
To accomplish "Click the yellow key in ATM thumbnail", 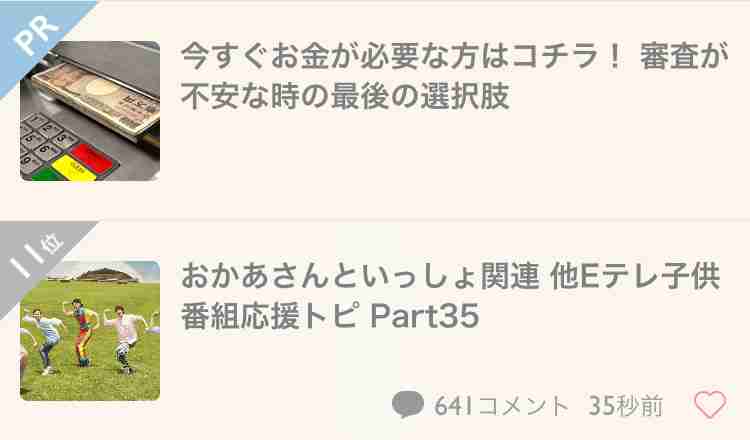I will coord(74,168).
